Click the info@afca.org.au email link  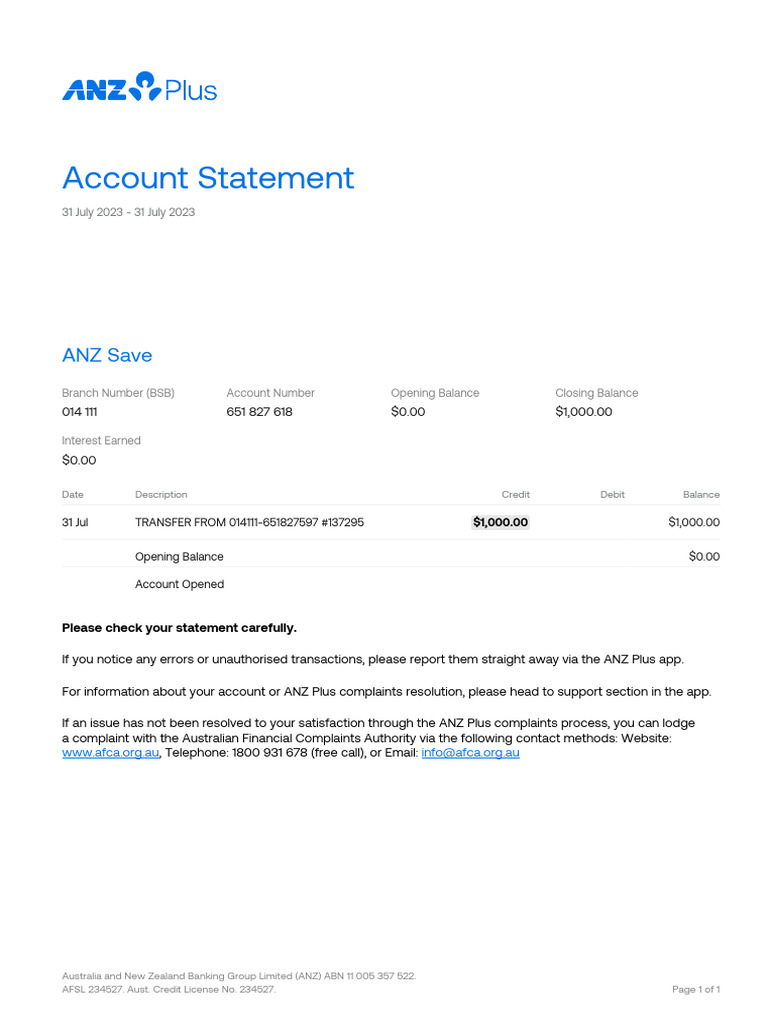pyautogui.click(x=470, y=753)
